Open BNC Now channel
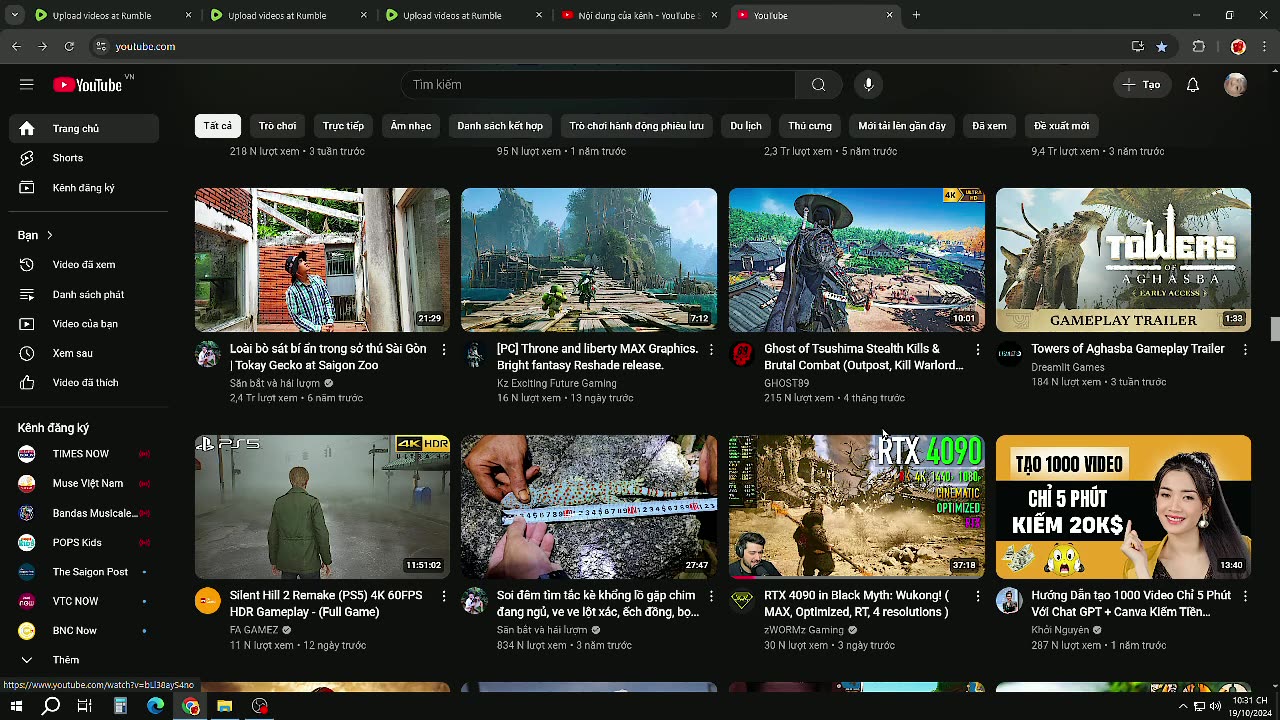Viewport: 1280px width, 720px height. point(84,631)
